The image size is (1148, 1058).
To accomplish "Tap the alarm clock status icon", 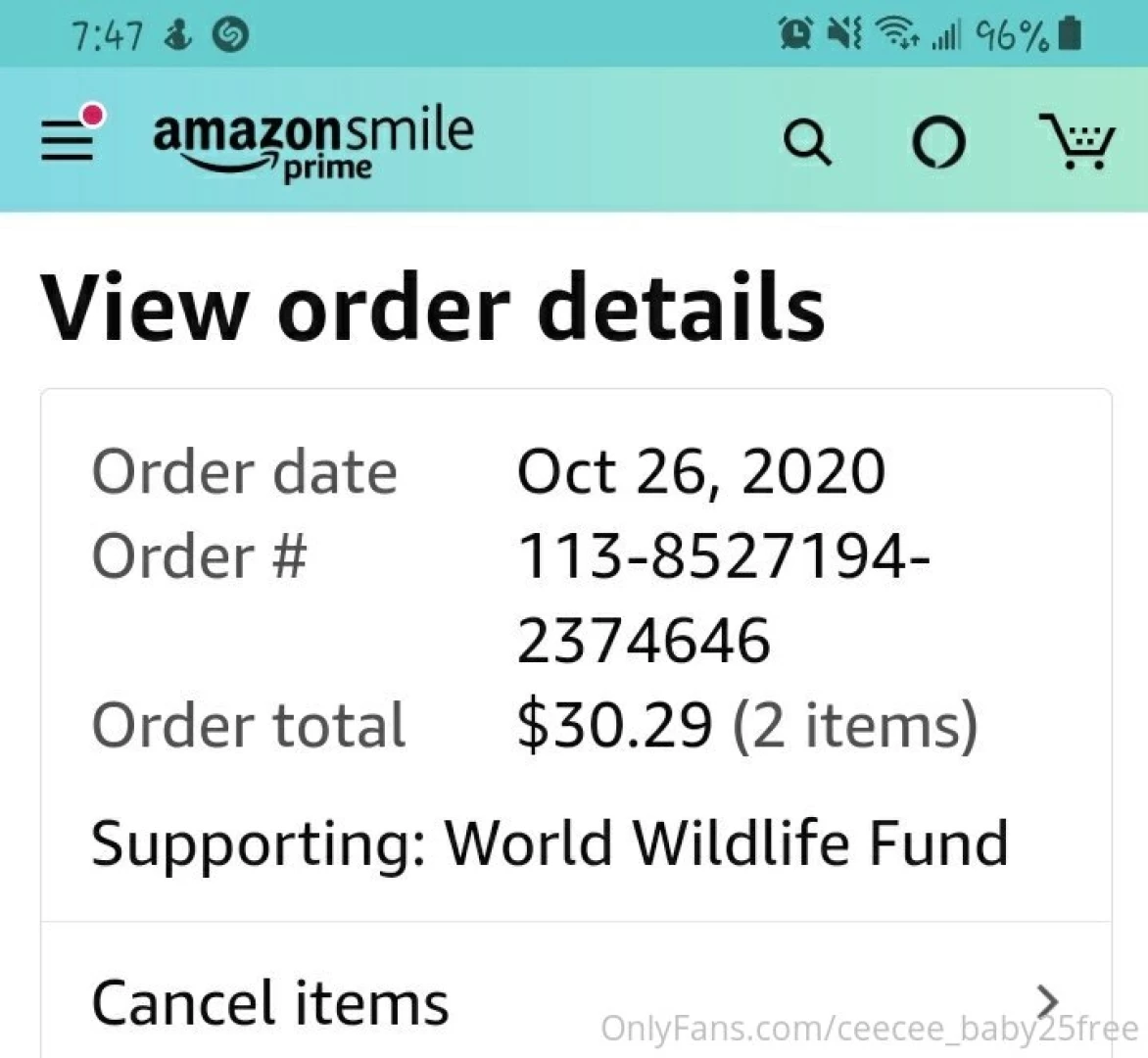I will pyautogui.click(x=795, y=34).
